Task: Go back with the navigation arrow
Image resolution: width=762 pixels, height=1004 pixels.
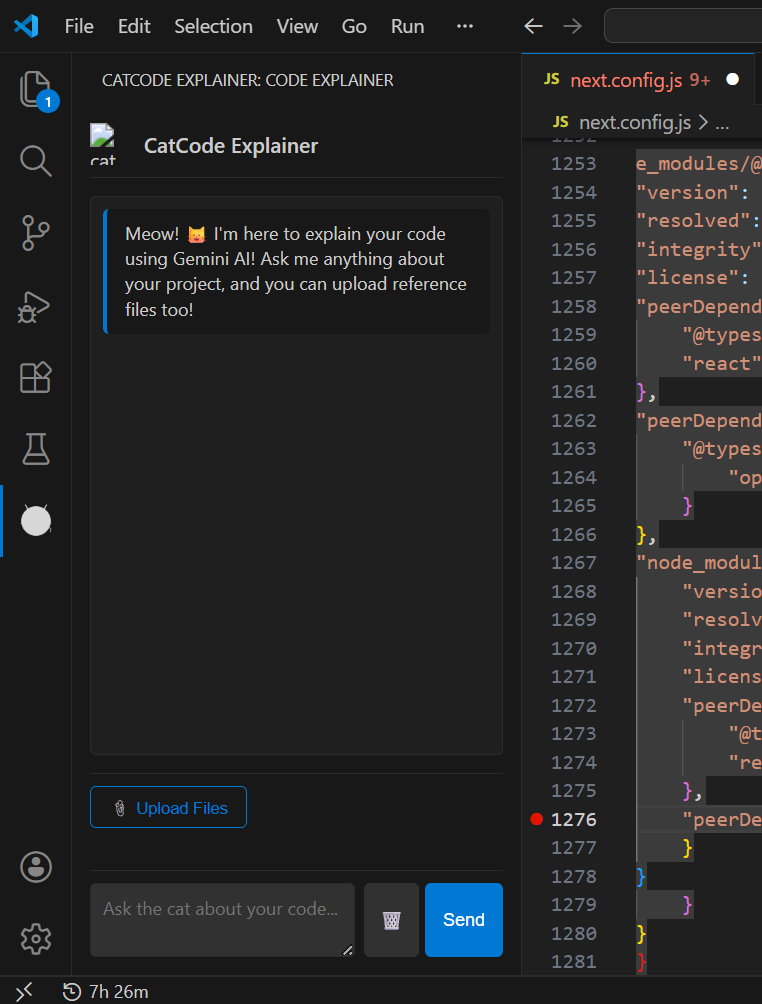Action: pyautogui.click(x=534, y=26)
